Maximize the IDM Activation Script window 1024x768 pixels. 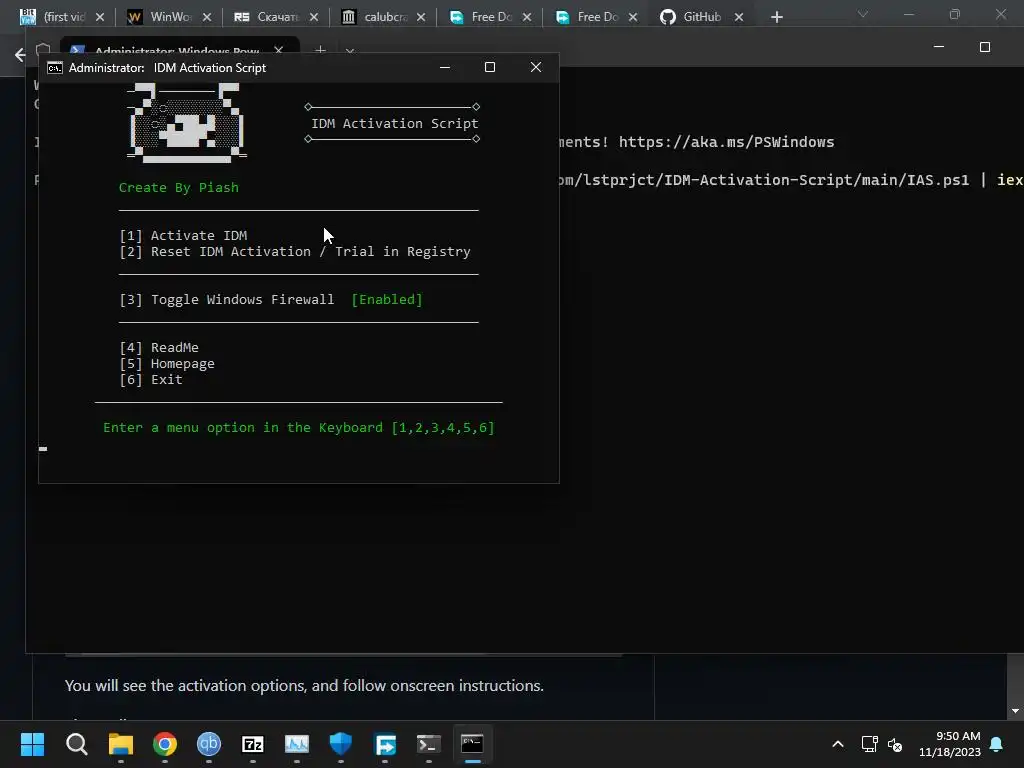click(x=490, y=67)
